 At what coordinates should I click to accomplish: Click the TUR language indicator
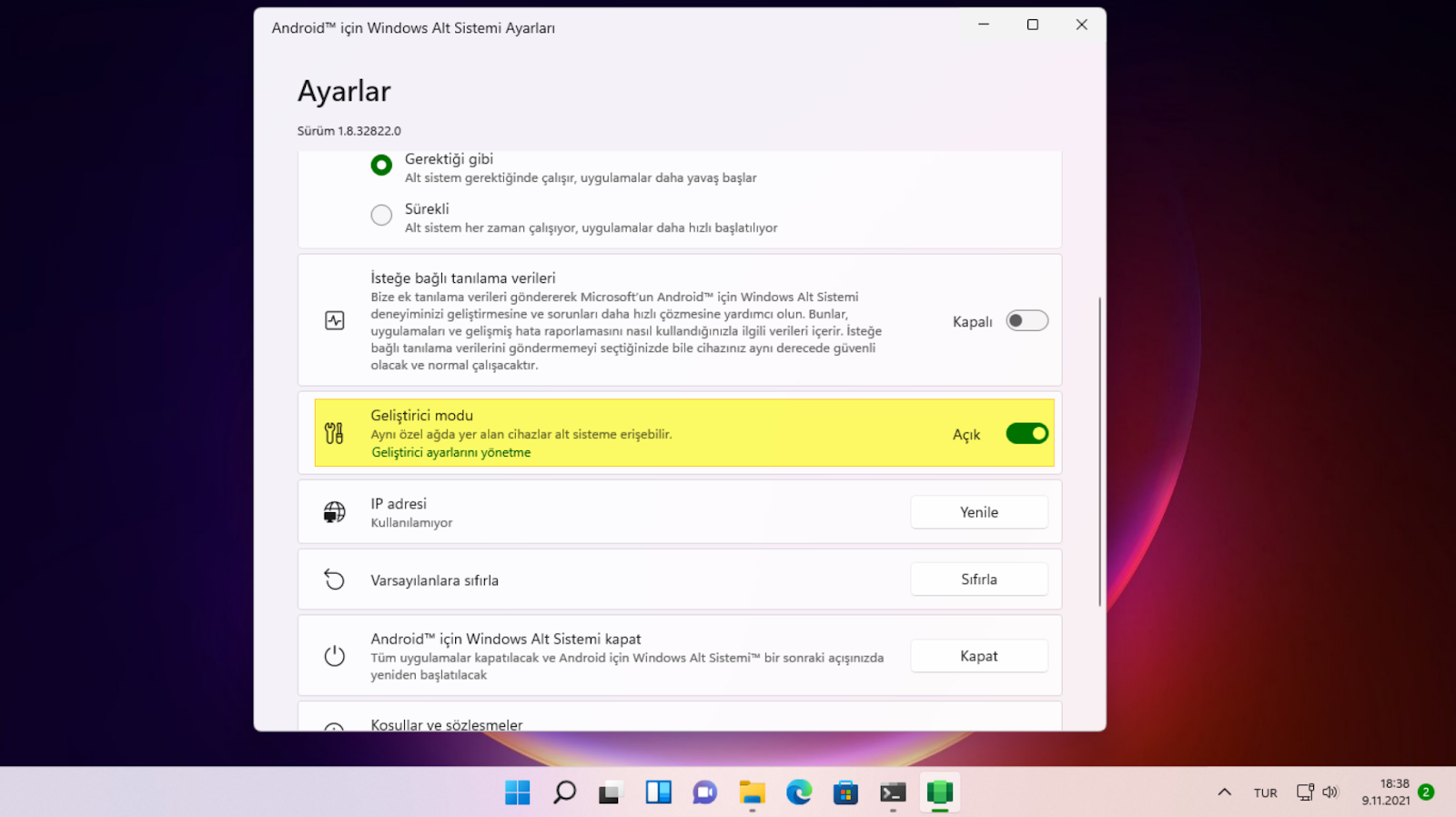point(1265,793)
